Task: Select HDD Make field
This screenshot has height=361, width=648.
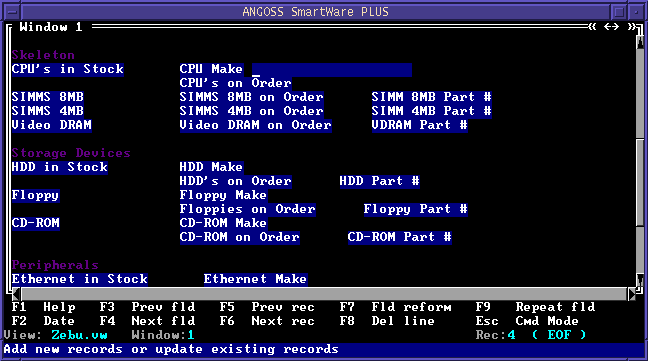Action: (x=212, y=167)
